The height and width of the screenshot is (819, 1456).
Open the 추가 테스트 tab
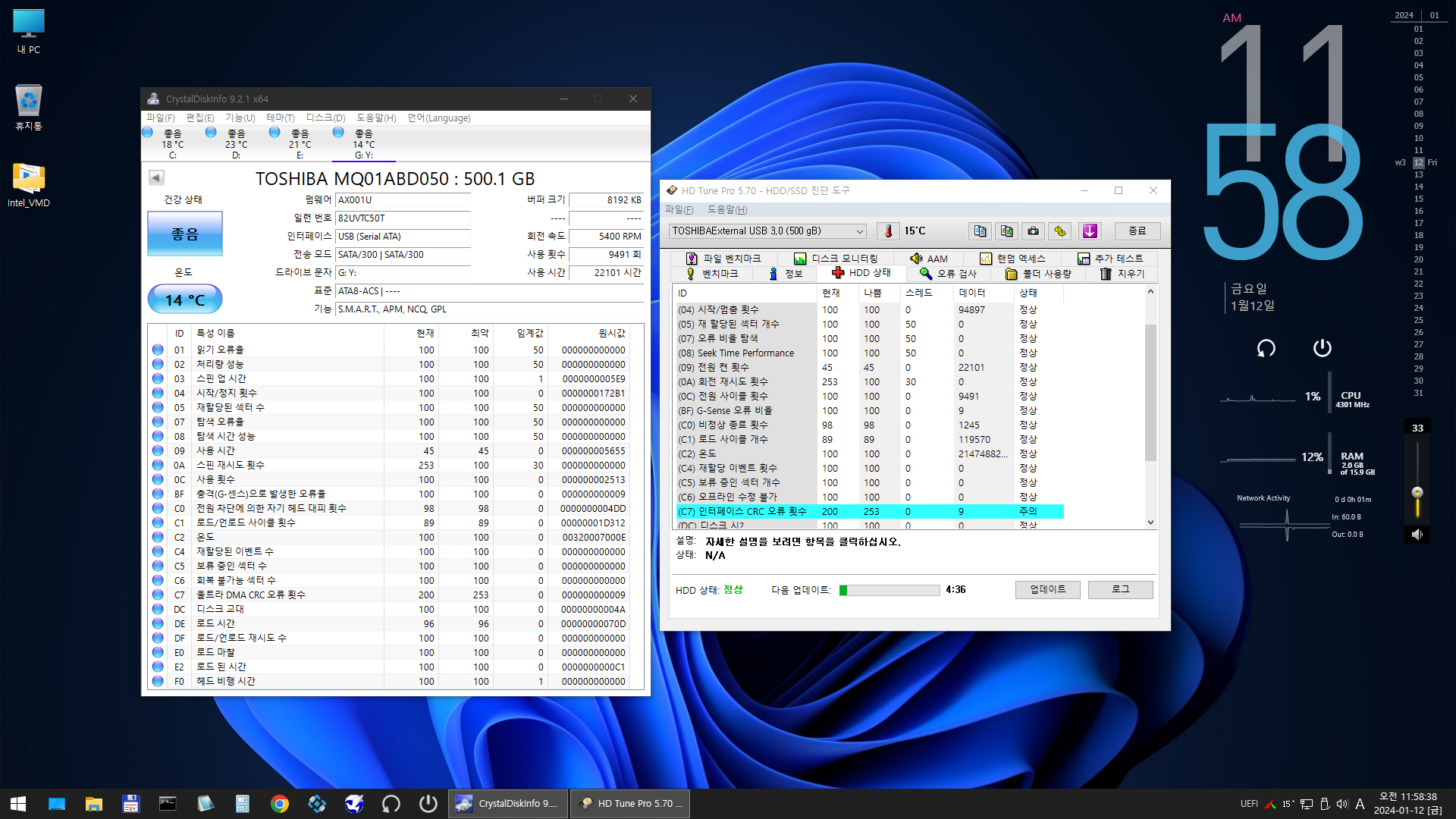1110,259
